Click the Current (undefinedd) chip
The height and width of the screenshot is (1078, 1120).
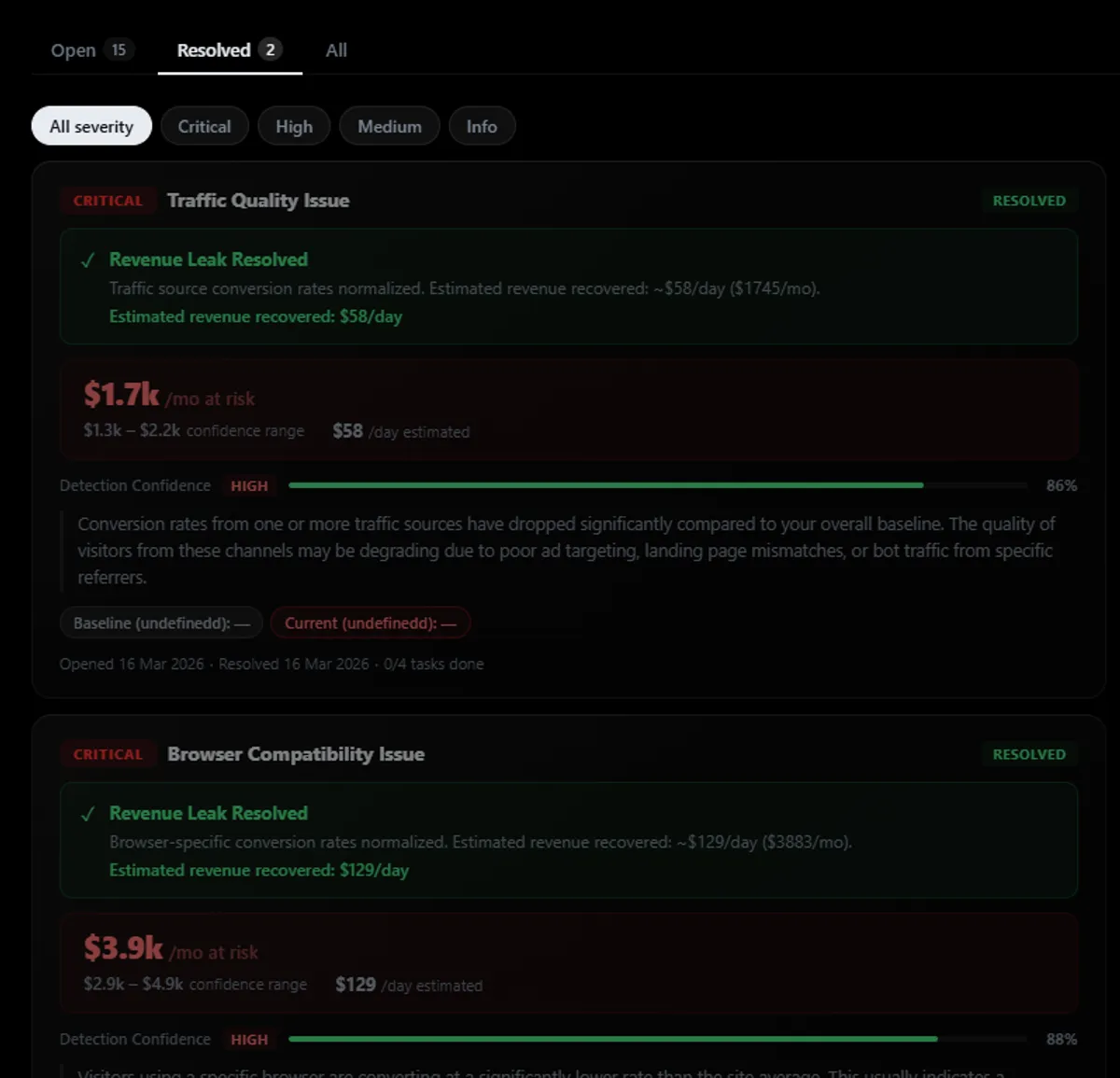click(x=370, y=623)
